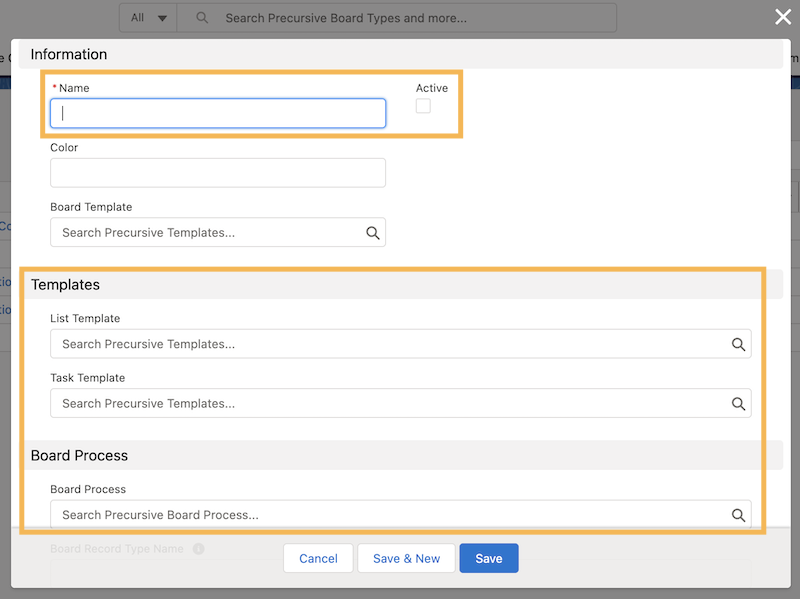800x599 pixels.
Task: Open the List Template lookup field
Action: [x=390, y=344]
